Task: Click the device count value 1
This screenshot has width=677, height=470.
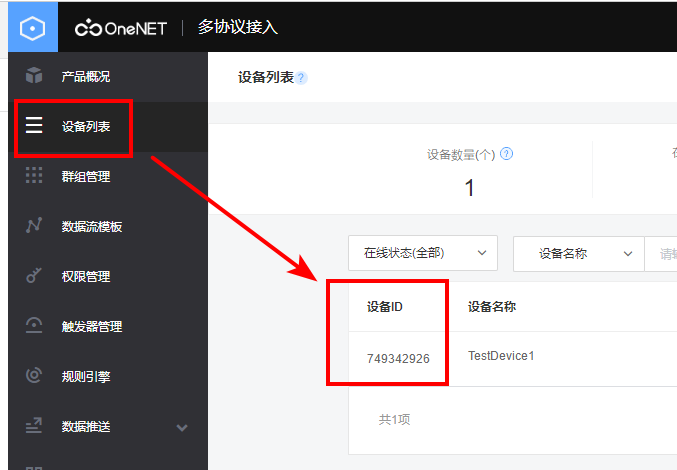Action: (x=470, y=188)
